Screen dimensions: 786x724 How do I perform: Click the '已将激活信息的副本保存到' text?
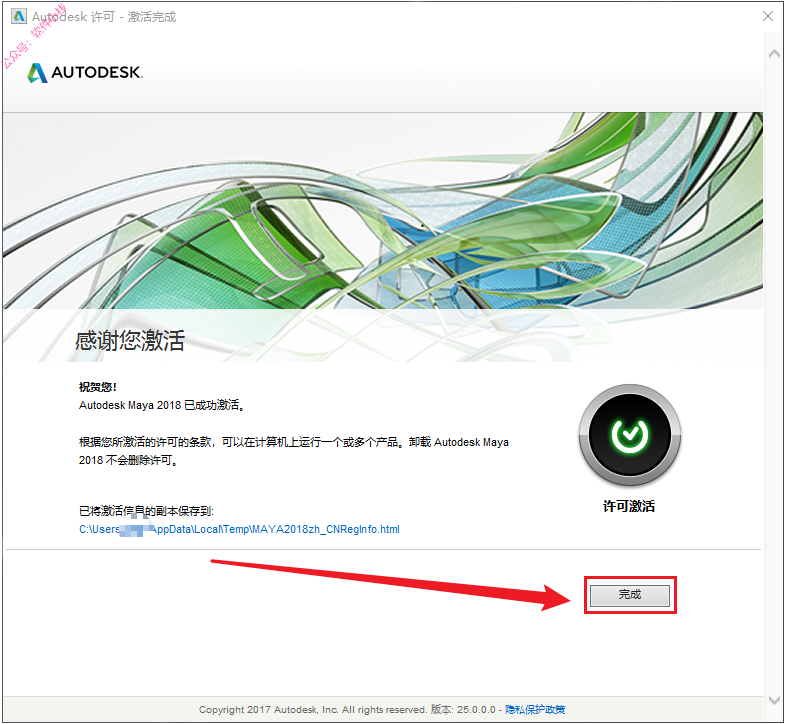pyautogui.click(x=146, y=511)
